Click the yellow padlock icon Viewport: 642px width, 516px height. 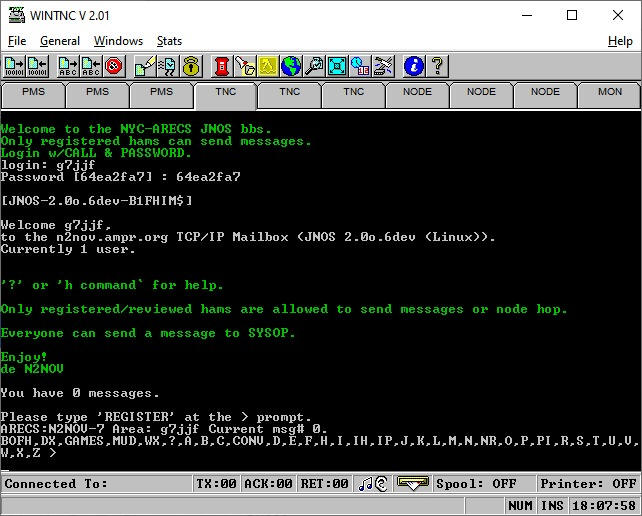coord(191,66)
